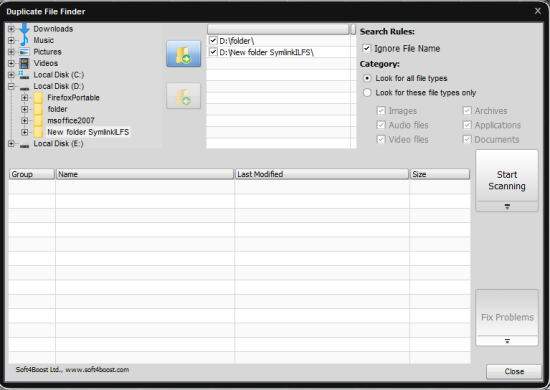The height and width of the screenshot is (390, 550).
Task: Click the FirefoxPortable folder icon
Action: 38,98
